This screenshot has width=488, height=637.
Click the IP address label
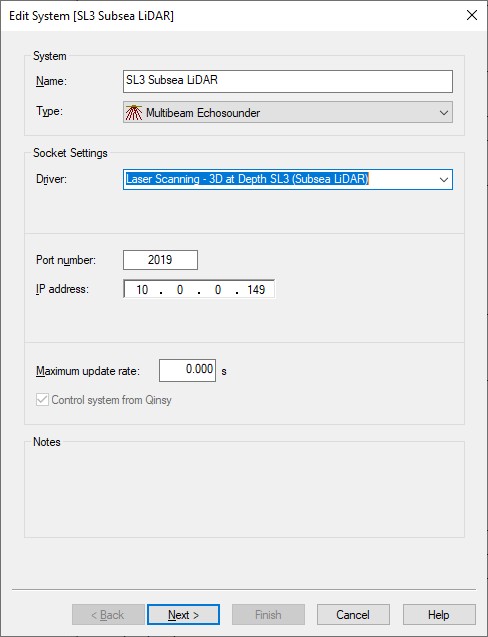pos(62,289)
